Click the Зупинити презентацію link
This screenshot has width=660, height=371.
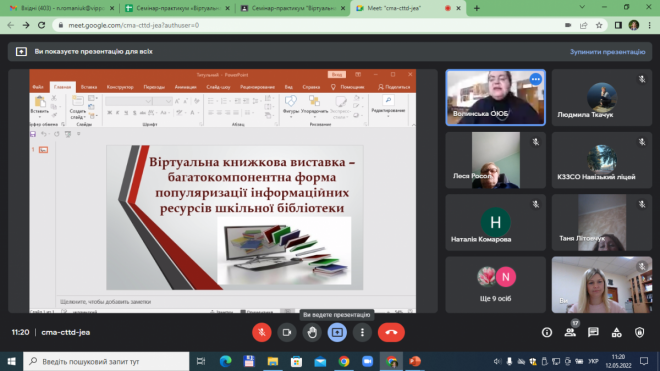click(x=607, y=52)
